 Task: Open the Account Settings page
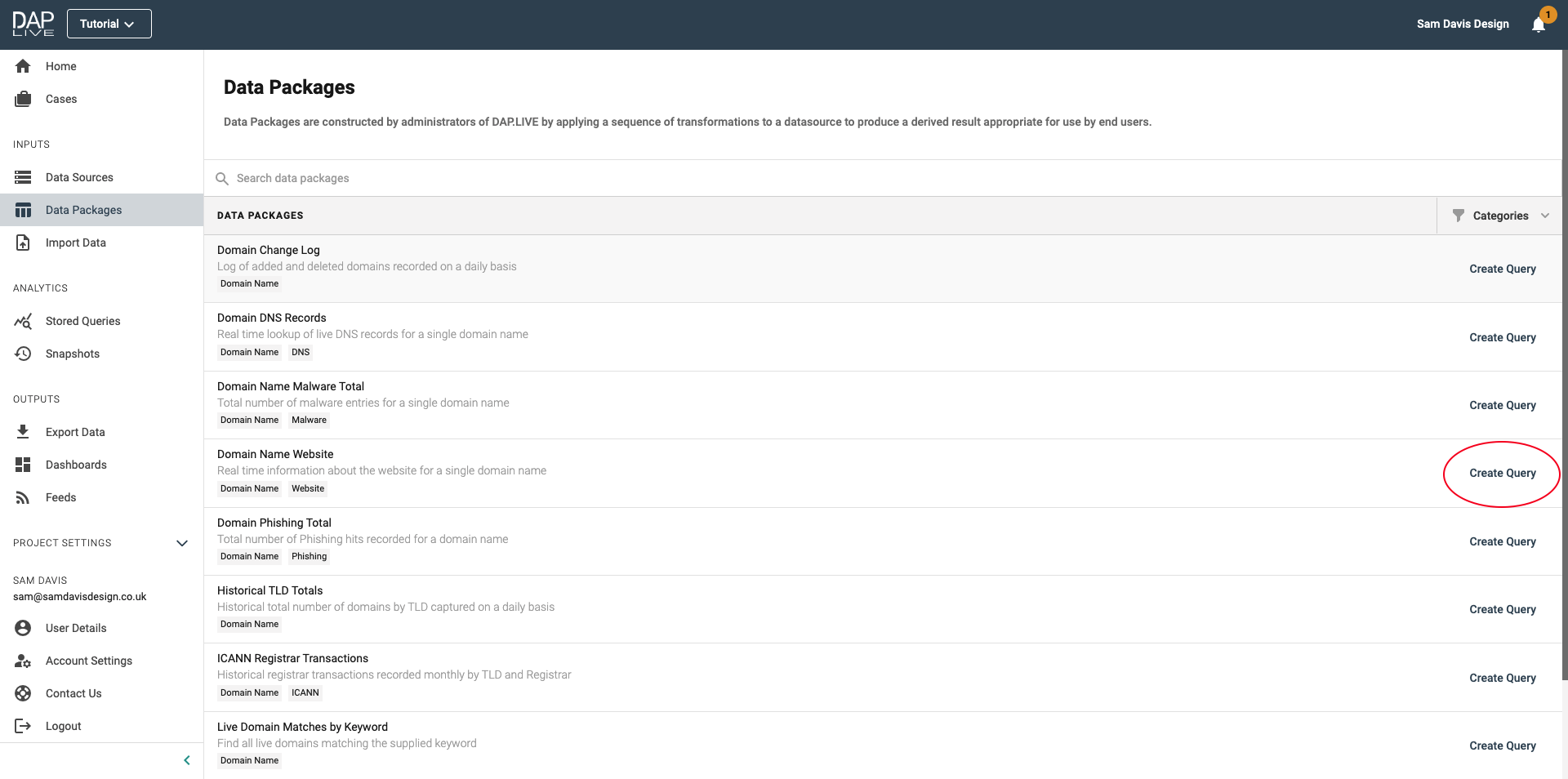coord(88,661)
